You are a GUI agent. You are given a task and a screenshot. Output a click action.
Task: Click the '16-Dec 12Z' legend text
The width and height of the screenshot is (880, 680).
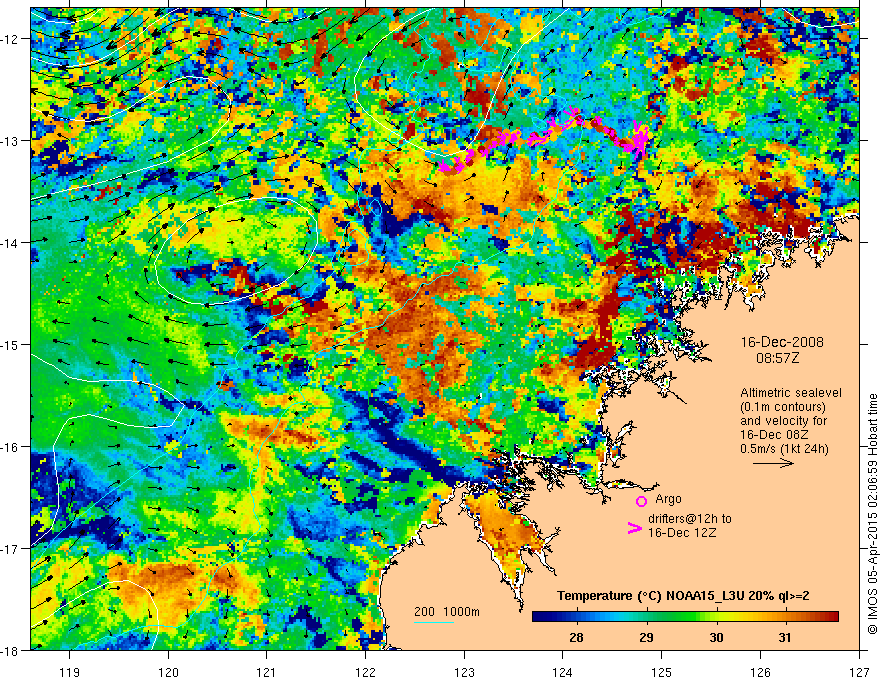click(x=682, y=533)
